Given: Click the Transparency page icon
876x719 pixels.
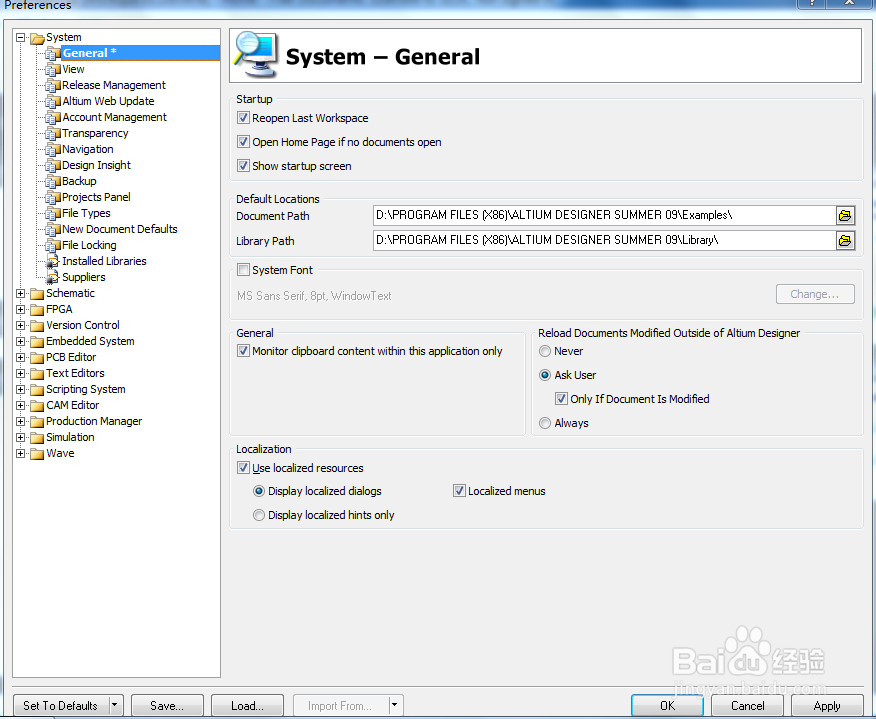Looking at the screenshot, I should tap(53, 134).
